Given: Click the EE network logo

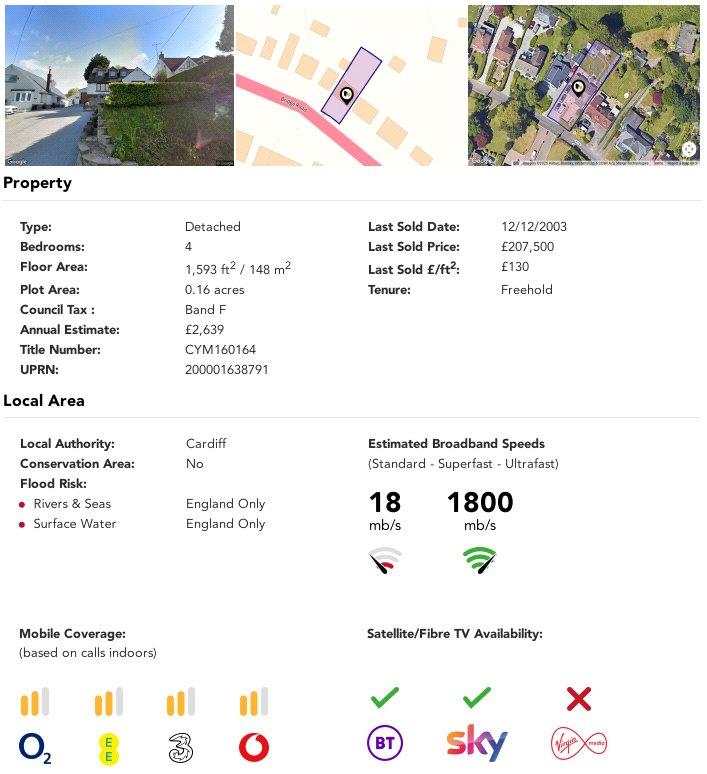Looking at the screenshot, I should click(108, 749).
